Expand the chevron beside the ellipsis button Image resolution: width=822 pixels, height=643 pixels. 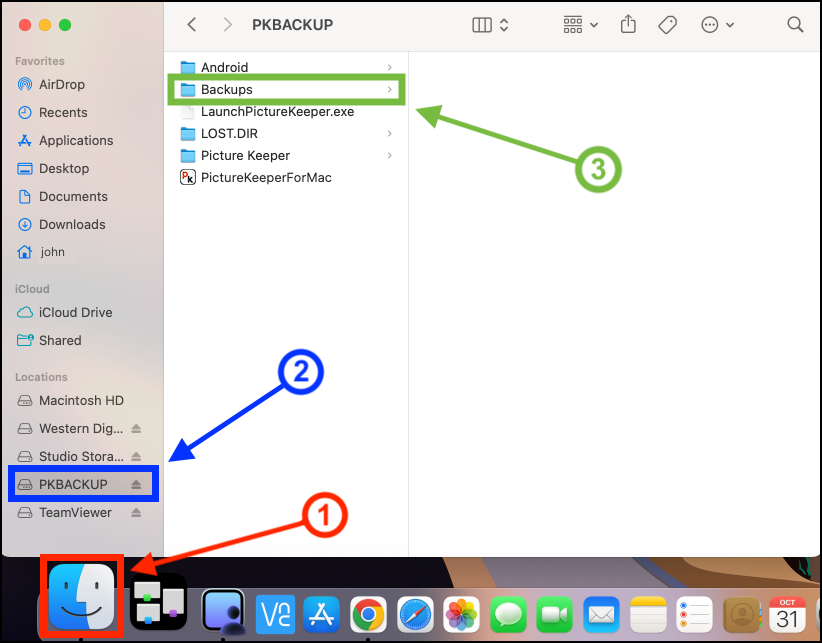coord(730,25)
